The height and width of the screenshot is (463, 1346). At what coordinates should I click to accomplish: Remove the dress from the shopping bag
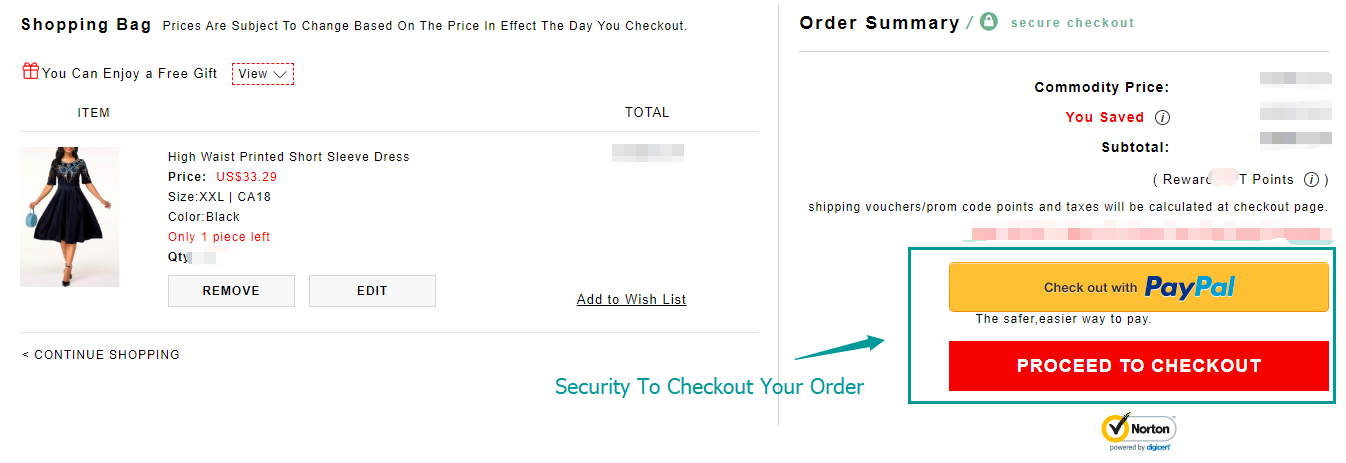tap(231, 291)
